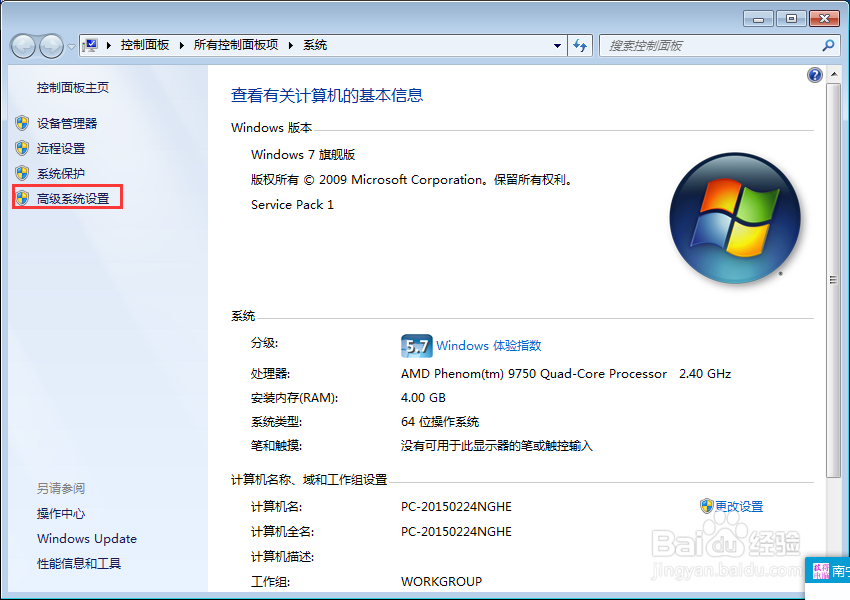Click the shield icon beside 更改设置
Image resolution: width=850 pixels, height=600 pixels.
pos(706,506)
